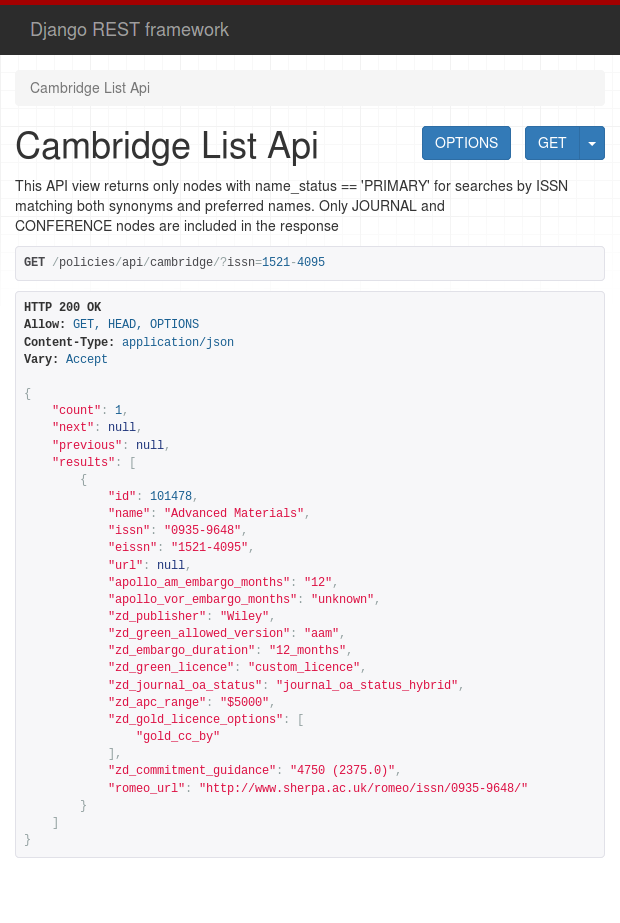This screenshot has height=923, width=620.
Task: Click the "journal_oa_status_hybrid" value
Action: point(367,685)
